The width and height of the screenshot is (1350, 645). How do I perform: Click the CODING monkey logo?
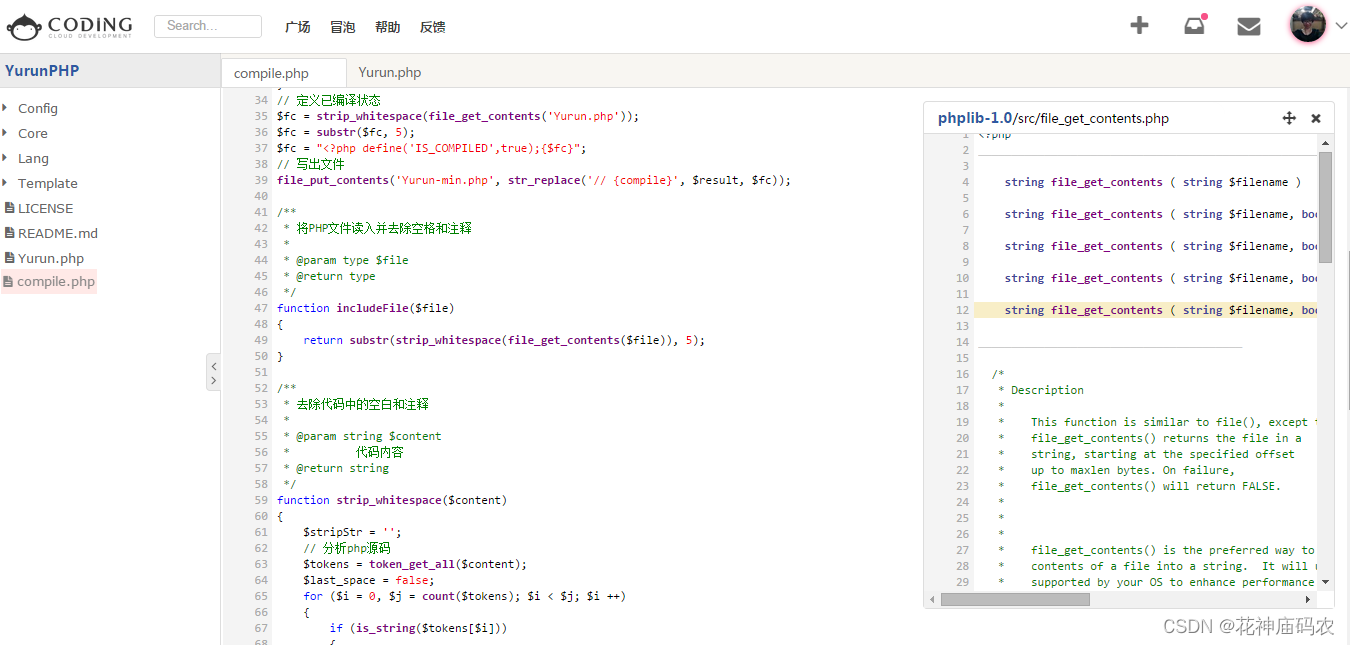click(x=24, y=27)
